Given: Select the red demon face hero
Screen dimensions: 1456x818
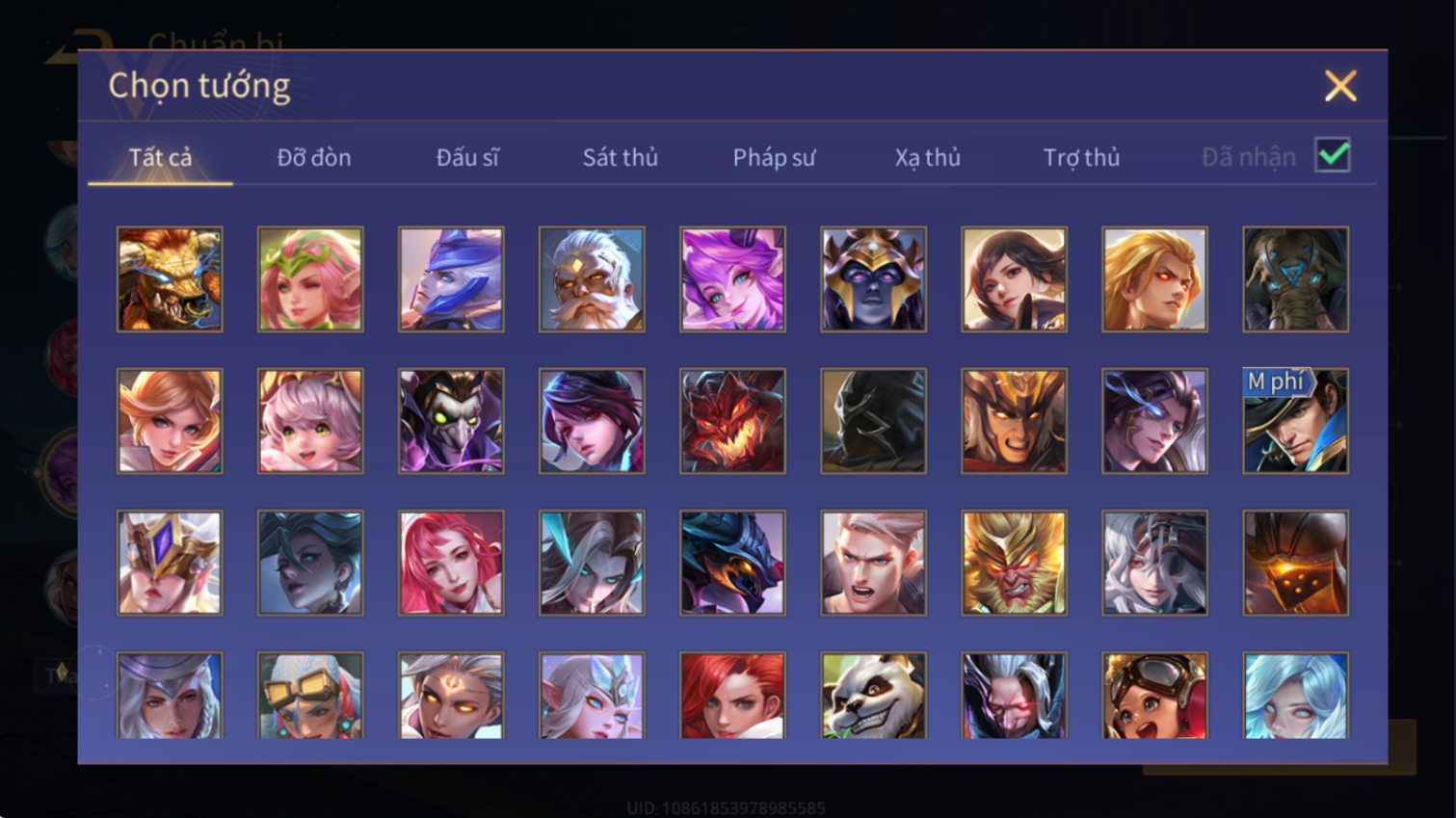Looking at the screenshot, I should pos(732,421).
